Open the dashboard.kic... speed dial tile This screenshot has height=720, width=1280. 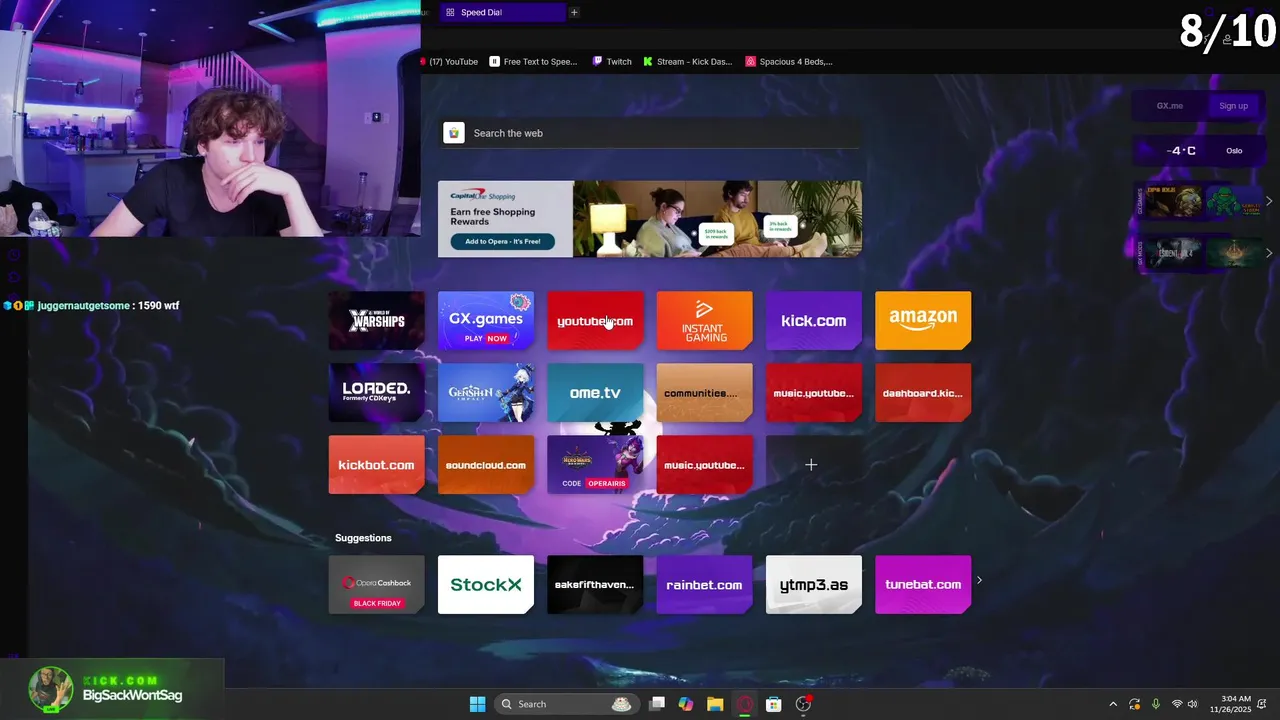point(923,393)
